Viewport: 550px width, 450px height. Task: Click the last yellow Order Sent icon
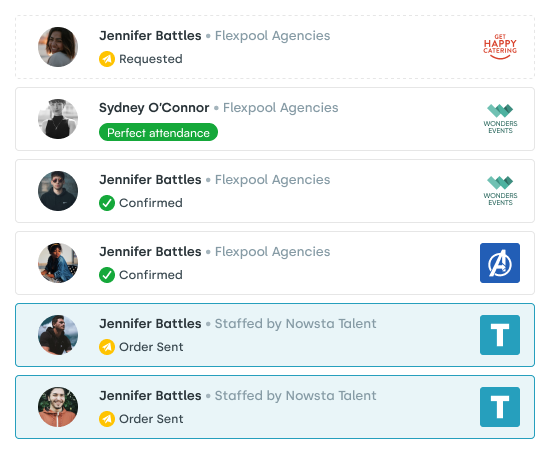[x=107, y=419]
